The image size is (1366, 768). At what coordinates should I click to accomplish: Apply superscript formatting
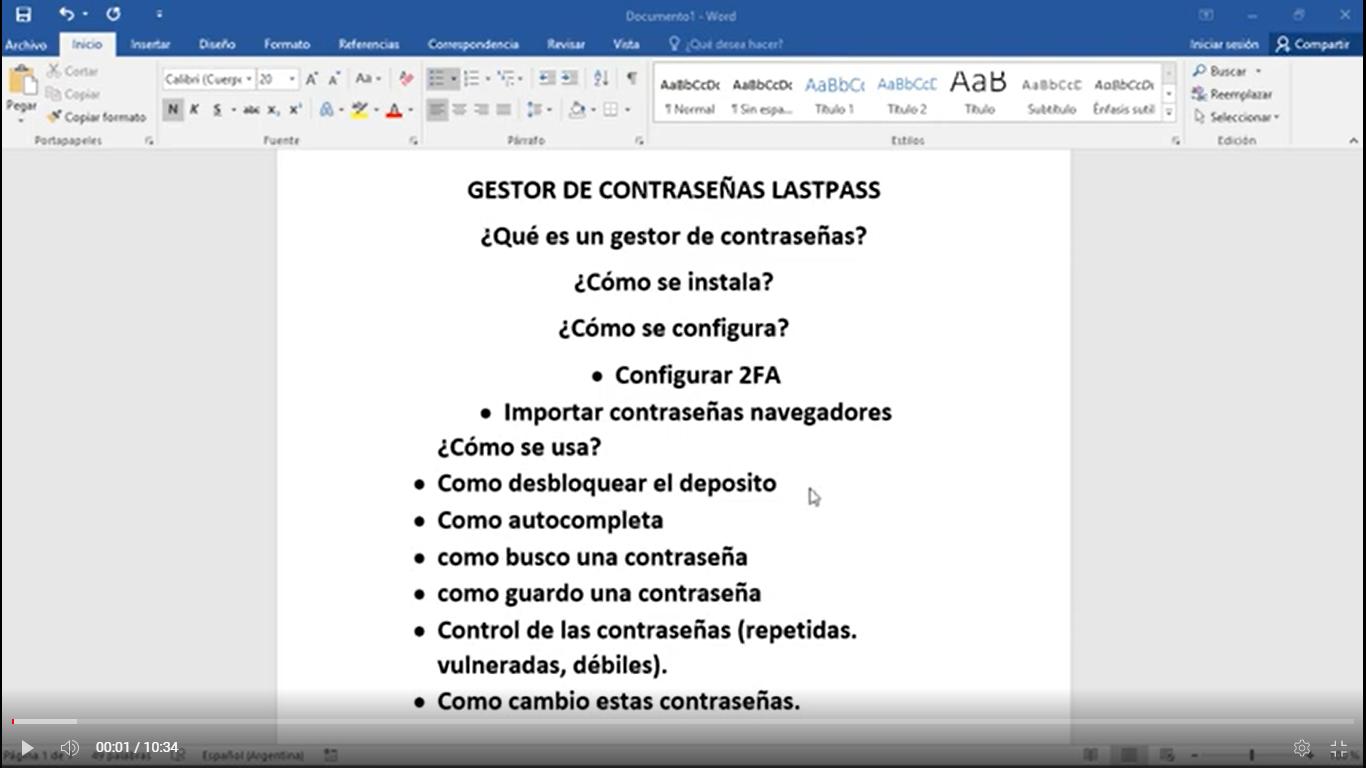coord(295,110)
